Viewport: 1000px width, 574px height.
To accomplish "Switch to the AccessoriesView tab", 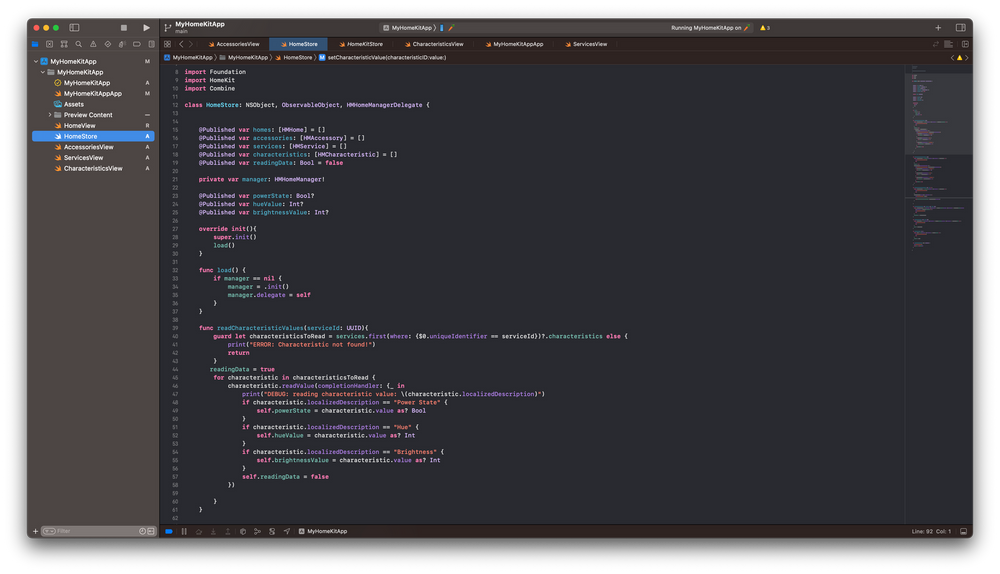I will (237, 44).
